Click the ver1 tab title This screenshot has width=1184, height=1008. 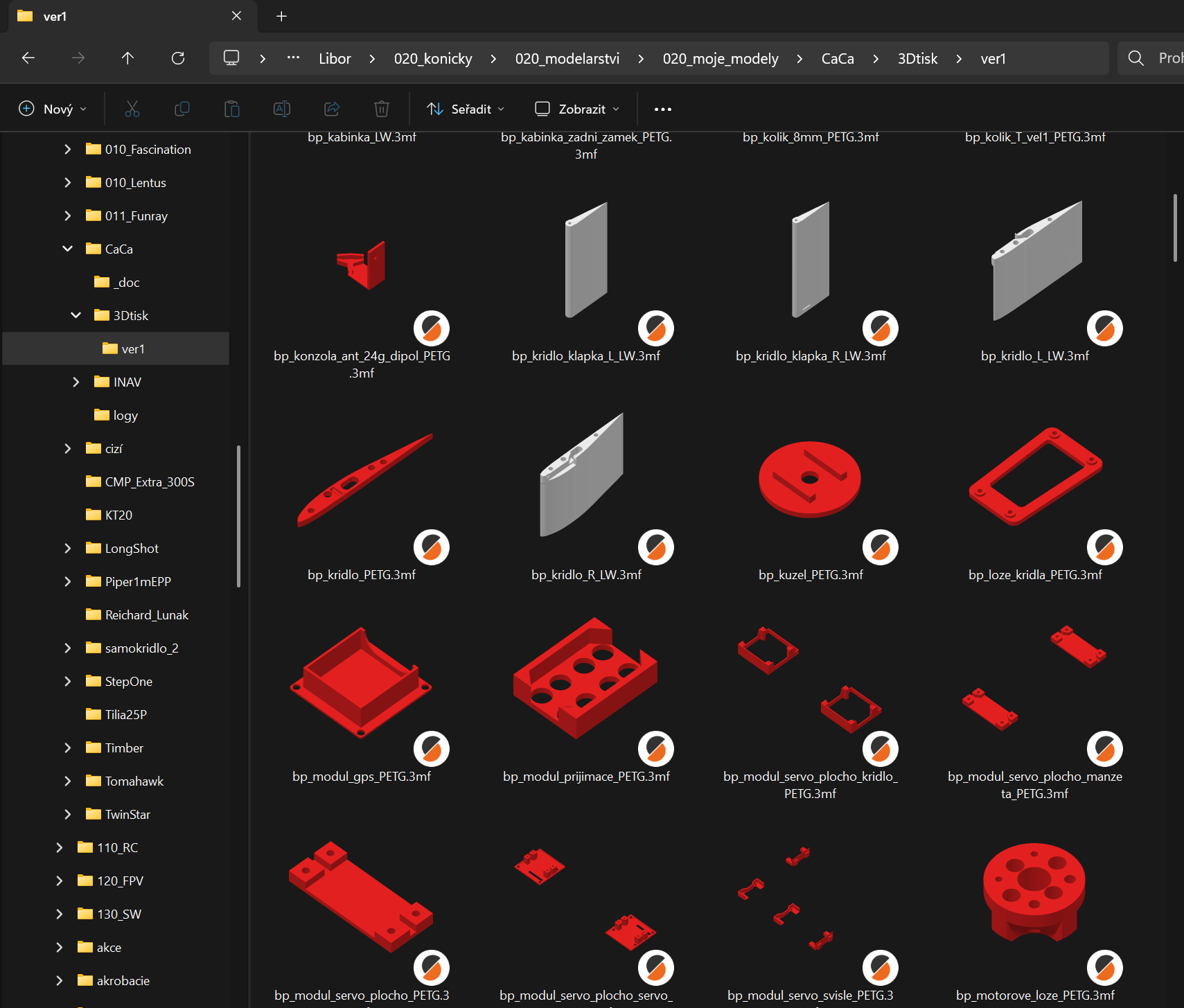pyautogui.click(x=55, y=16)
